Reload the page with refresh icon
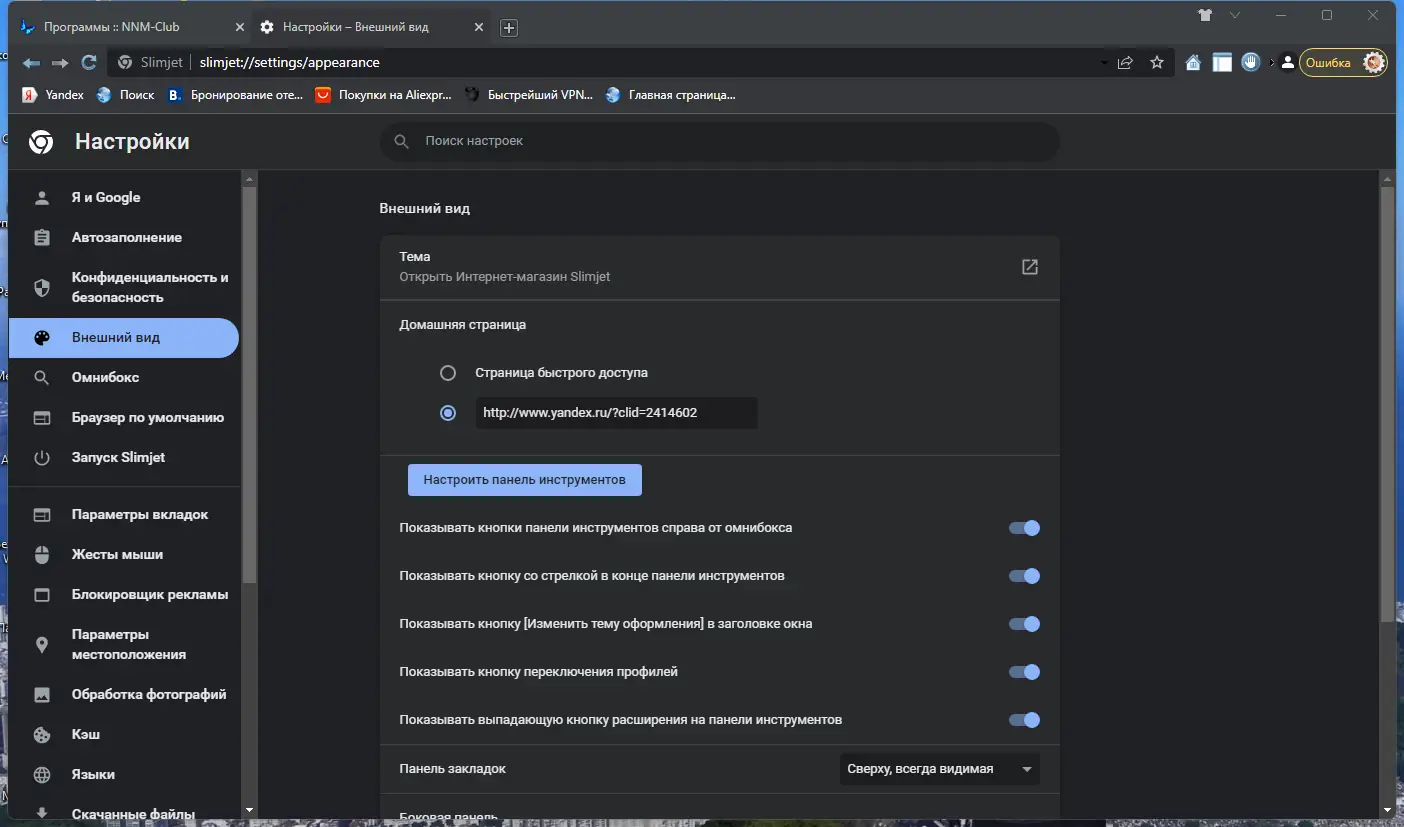1404x827 pixels. tap(89, 63)
